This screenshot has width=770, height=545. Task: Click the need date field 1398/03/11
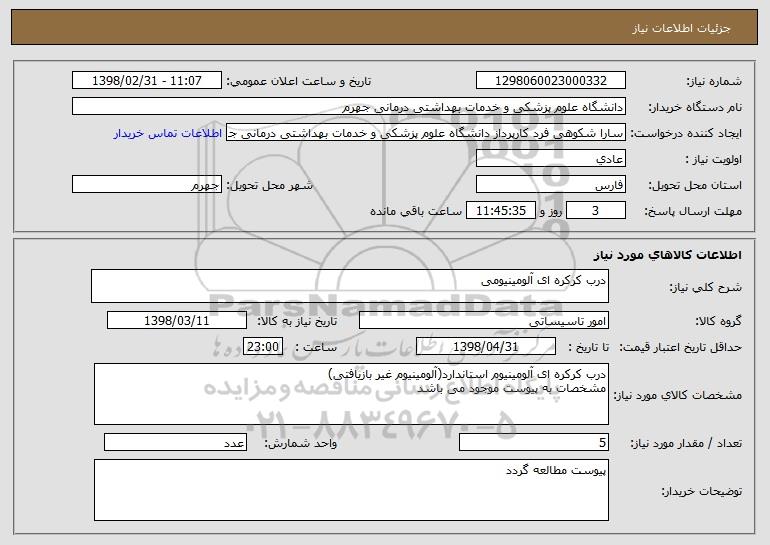tap(177, 320)
